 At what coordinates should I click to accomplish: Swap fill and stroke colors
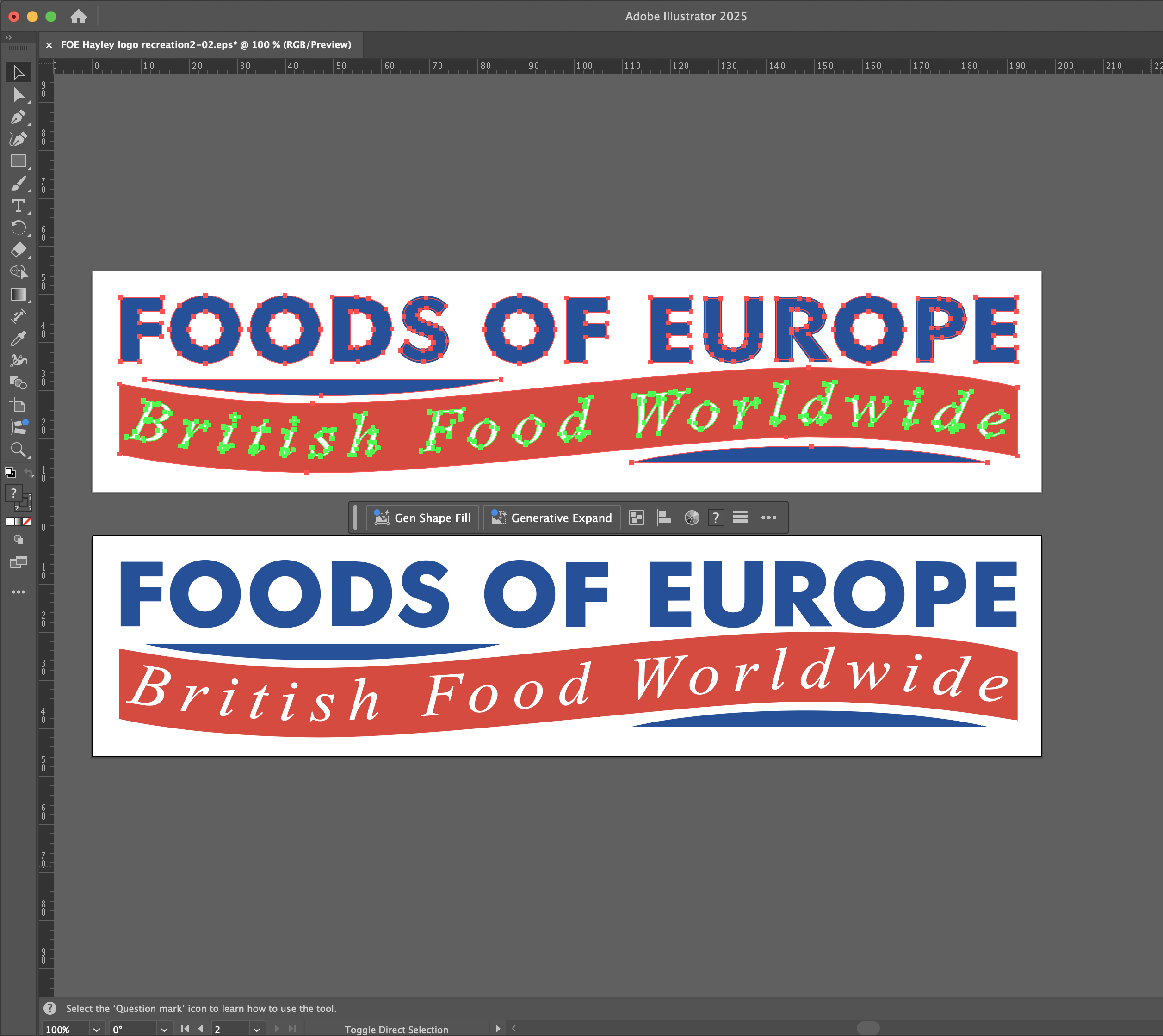click(29, 473)
